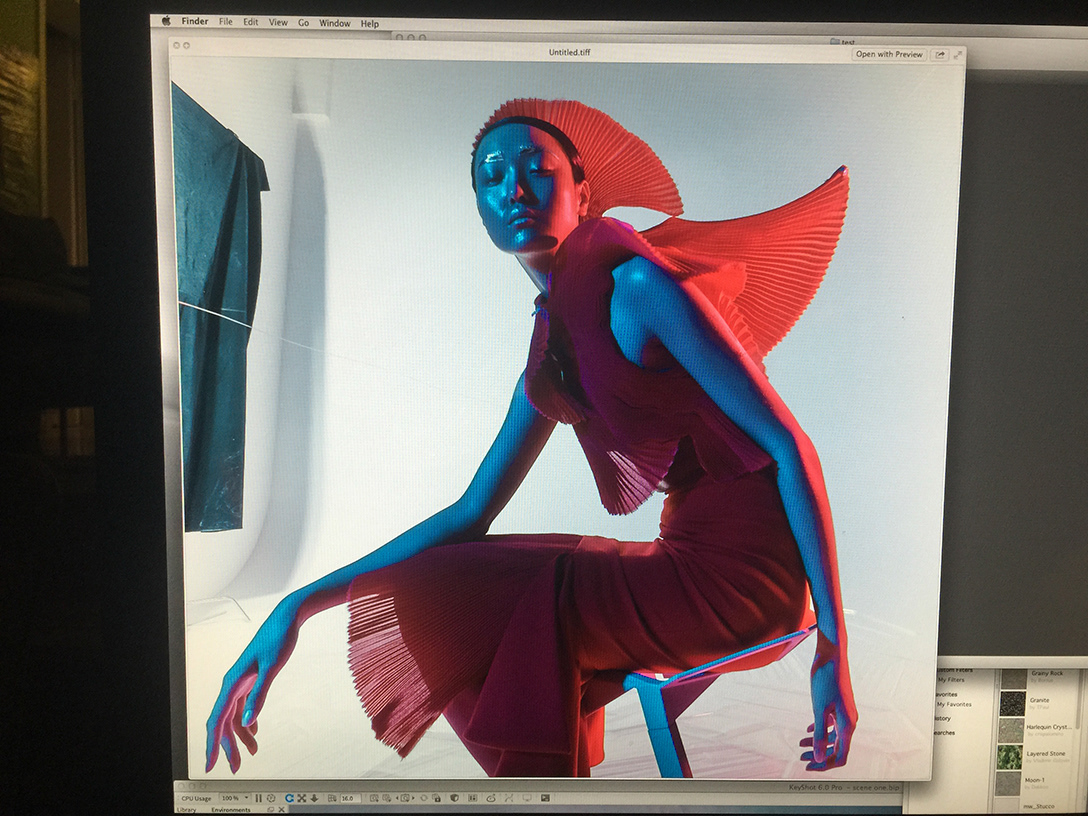The width and height of the screenshot is (1088, 816).
Task: Click the field of view icon beside the 16.0 field
Action: pos(332,799)
